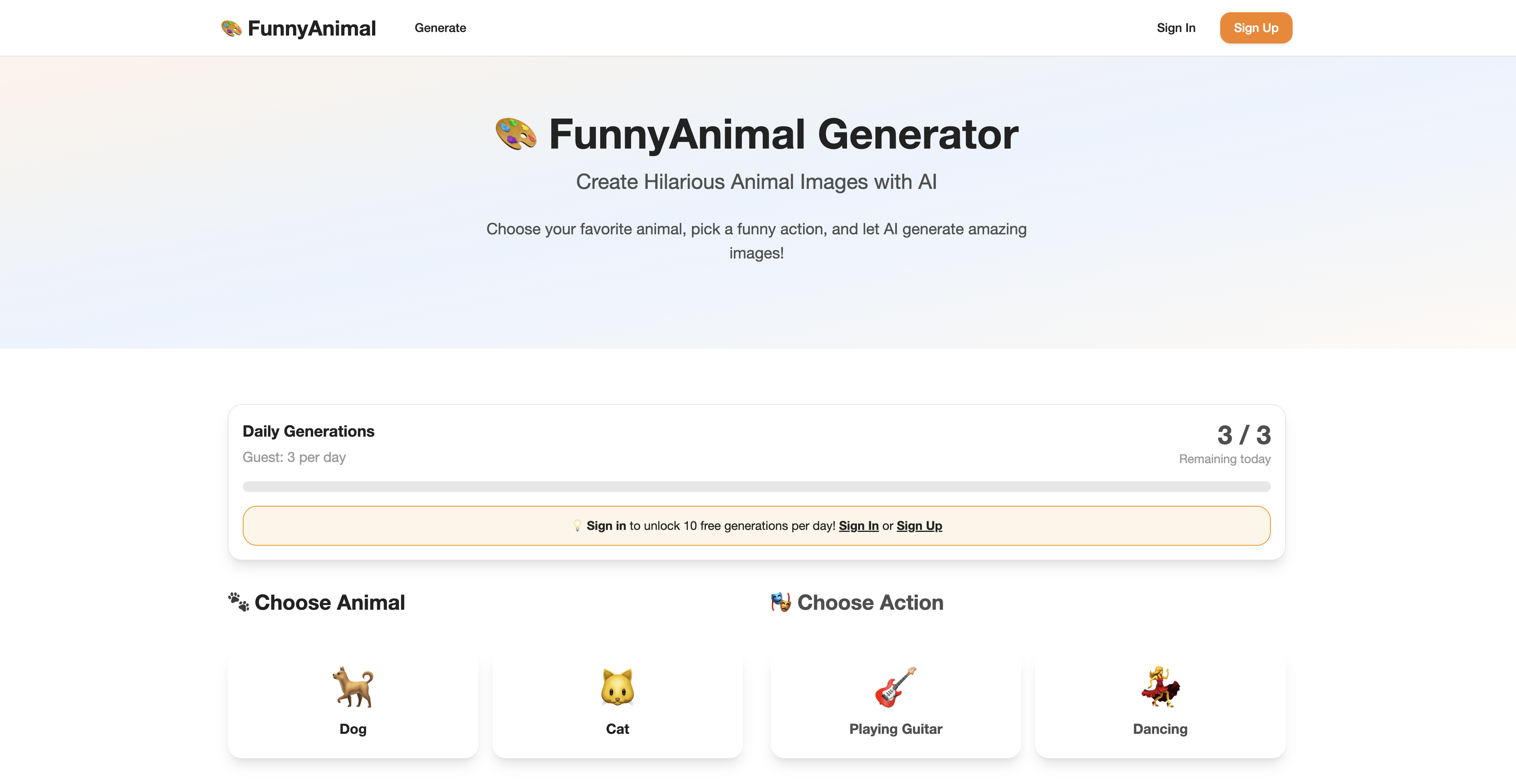Click the paw print icon beside Choose Animal
Image resolution: width=1516 pixels, height=784 pixels.
click(x=238, y=602)
